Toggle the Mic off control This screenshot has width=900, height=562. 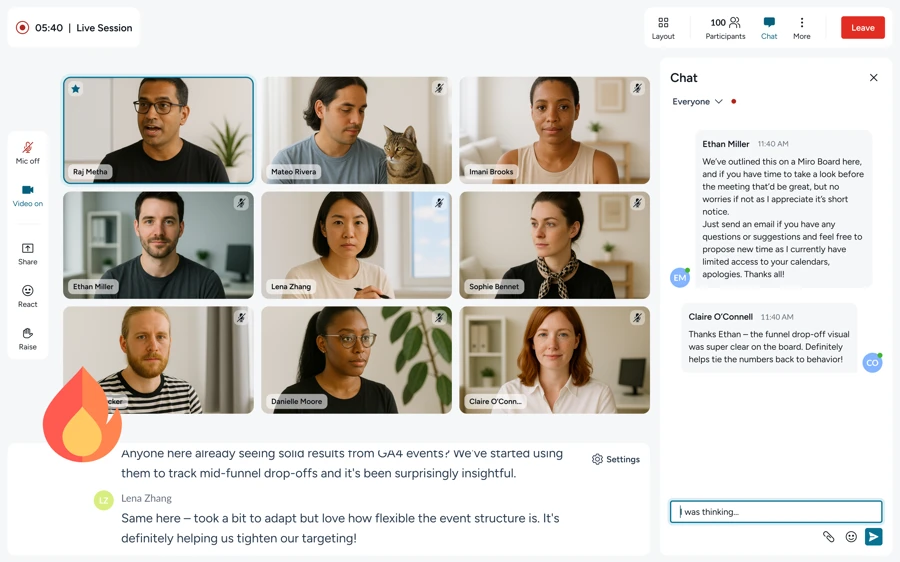point(28,153)
